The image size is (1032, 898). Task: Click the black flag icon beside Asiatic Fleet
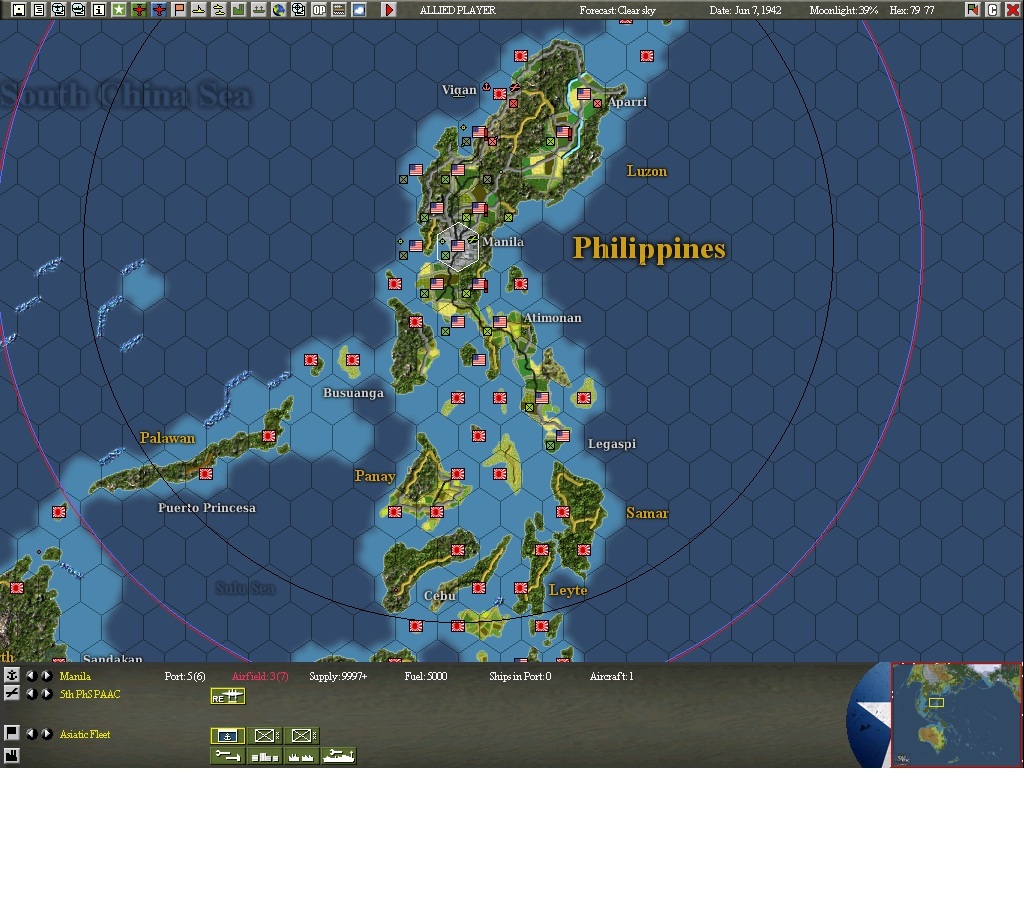12,733
